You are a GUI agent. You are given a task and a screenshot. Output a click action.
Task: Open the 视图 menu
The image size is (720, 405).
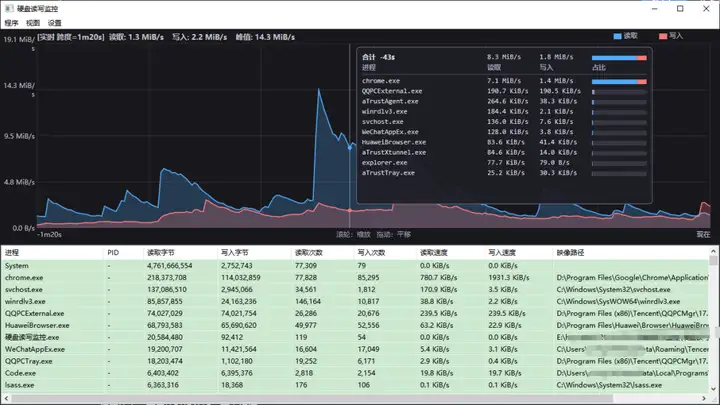[x=33, y=23]
